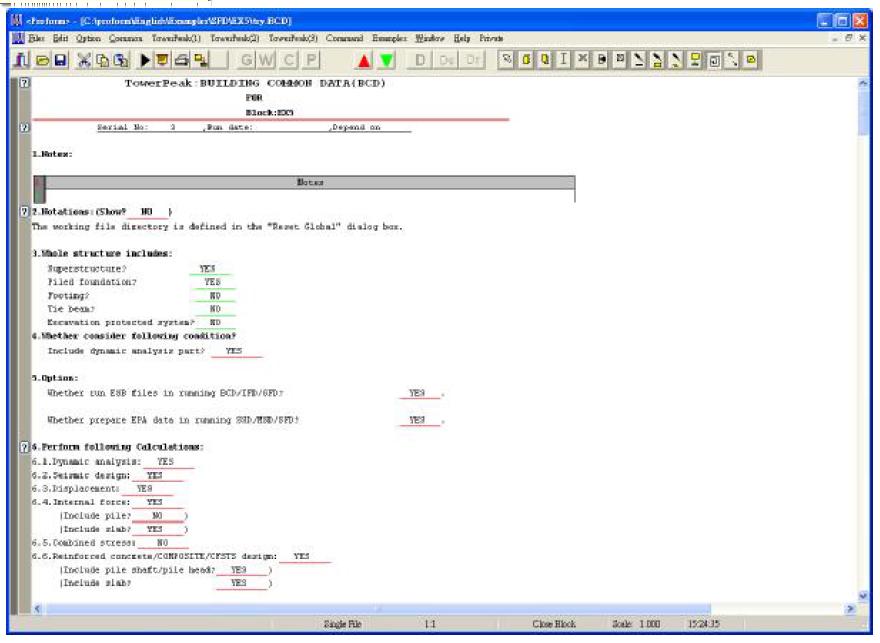Open the TowerPeak(1) menu
The image size is (880, 643).
(176, 38)
